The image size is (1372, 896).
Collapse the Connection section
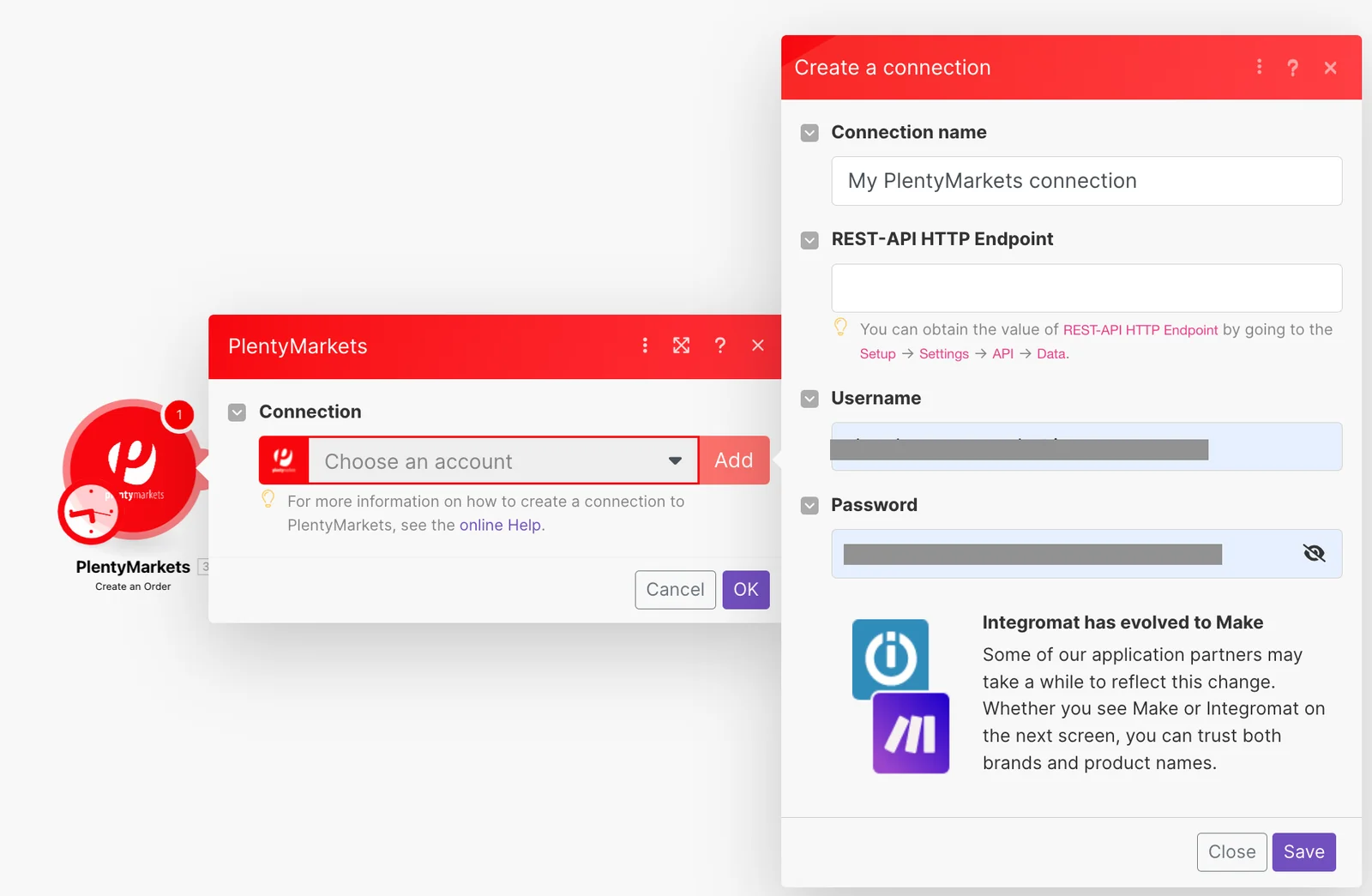238,412
